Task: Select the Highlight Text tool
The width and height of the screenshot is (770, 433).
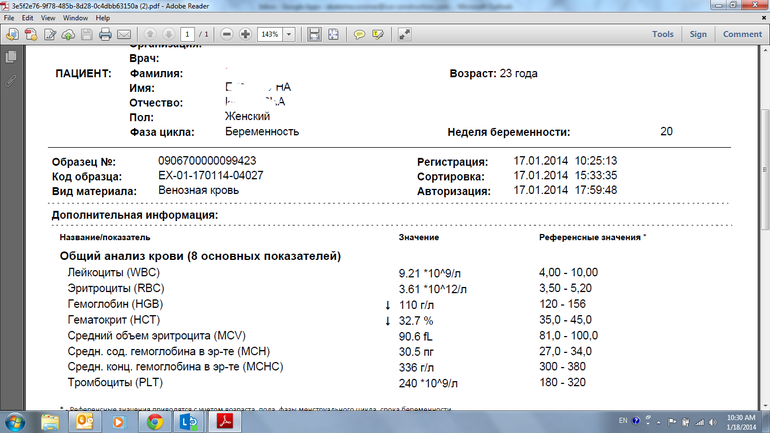Action: 378,34
